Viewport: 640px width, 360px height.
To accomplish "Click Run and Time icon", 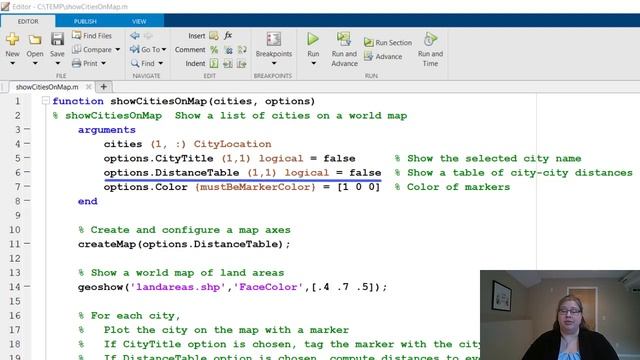I will click(430, 39).
